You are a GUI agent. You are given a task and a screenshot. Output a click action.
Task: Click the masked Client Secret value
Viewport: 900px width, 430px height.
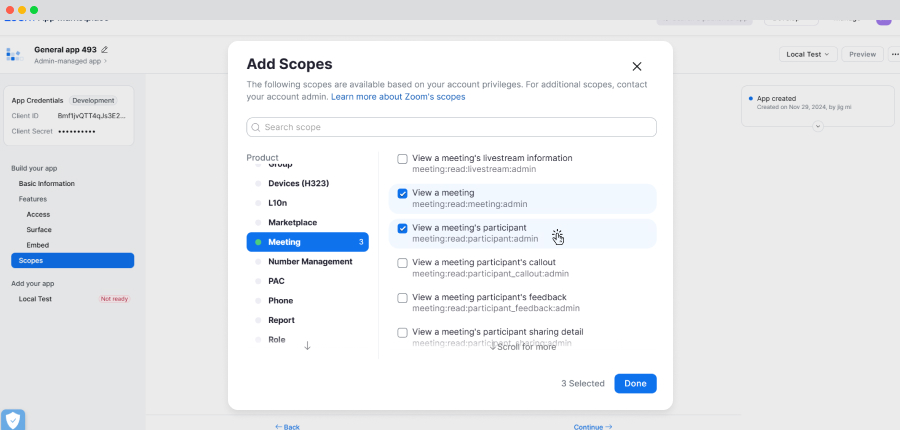pos(76,131)
